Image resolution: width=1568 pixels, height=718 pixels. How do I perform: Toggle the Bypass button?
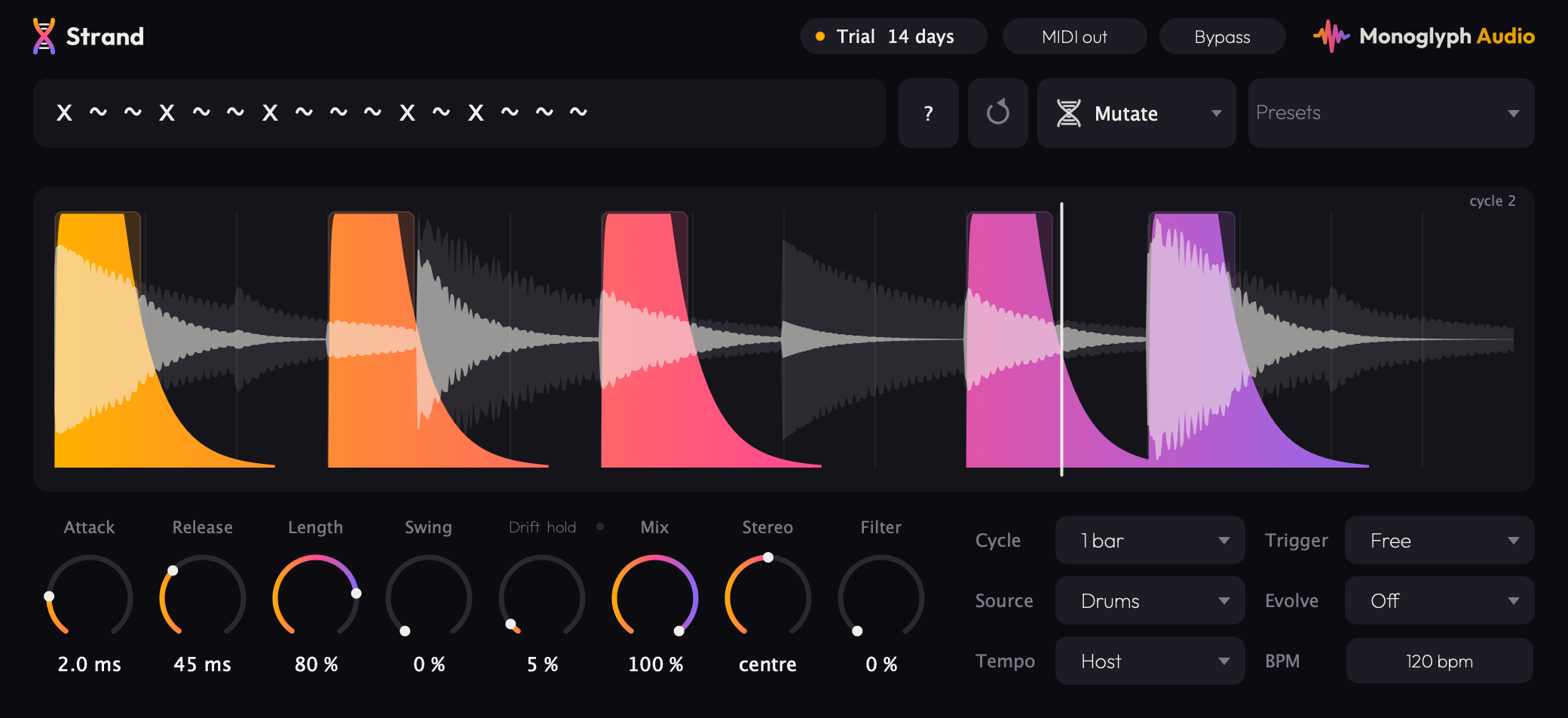pos(1222,36)
